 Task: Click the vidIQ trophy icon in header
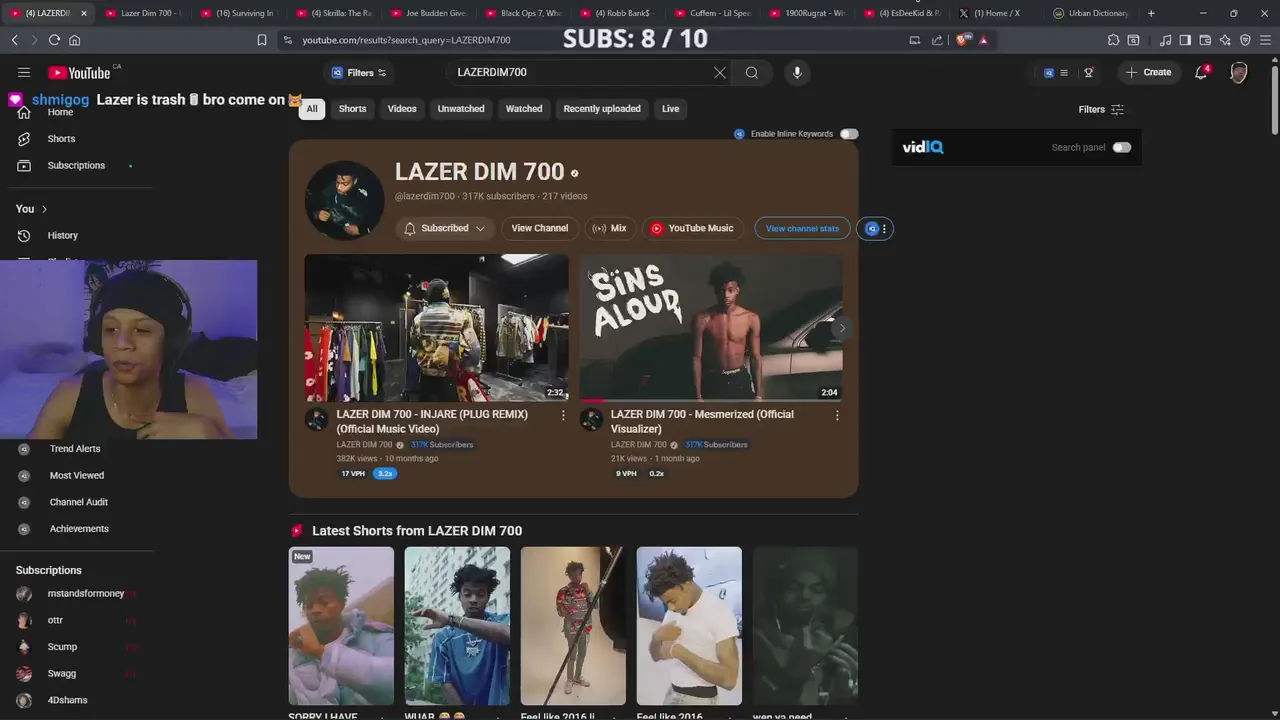(x=1089, y=72)
